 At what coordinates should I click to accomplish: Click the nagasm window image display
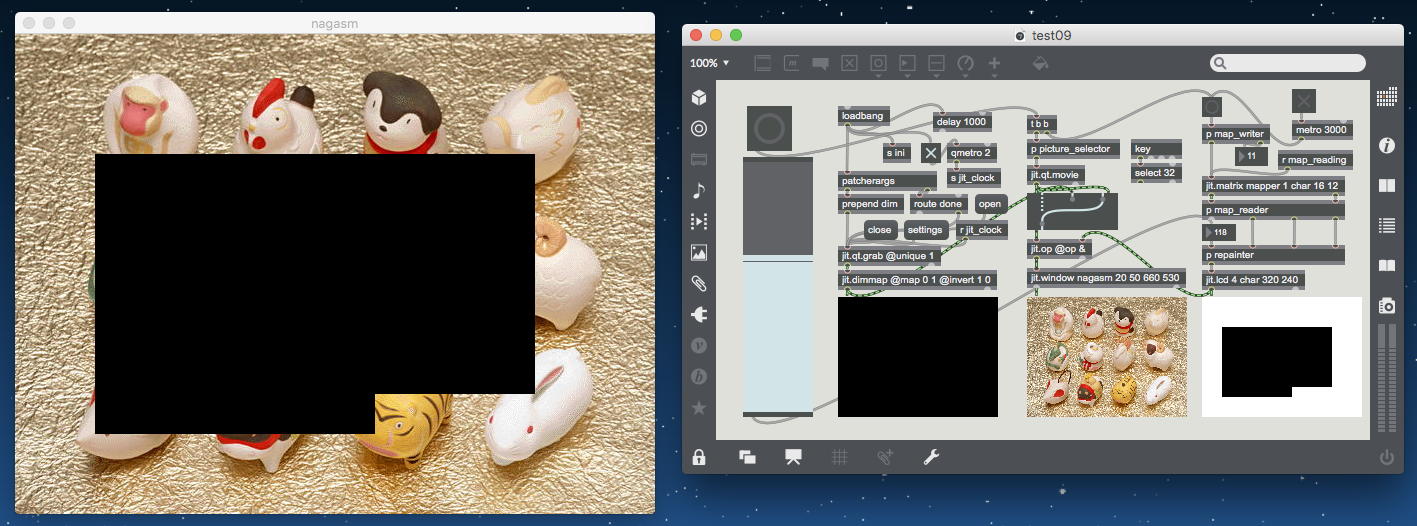click(335, 273)
